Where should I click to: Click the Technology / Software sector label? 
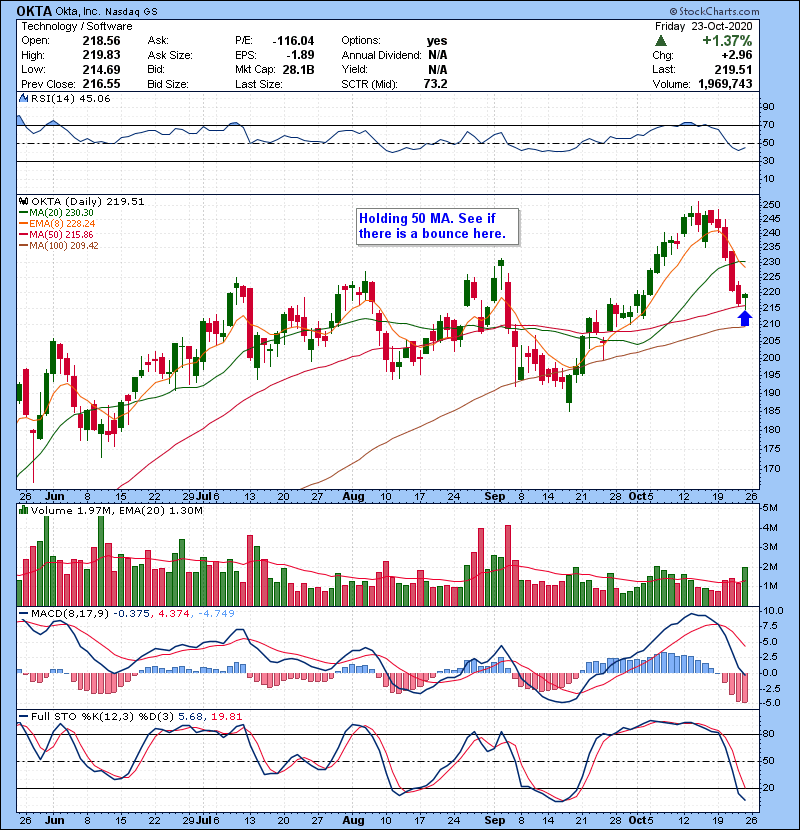pos(70,24)
